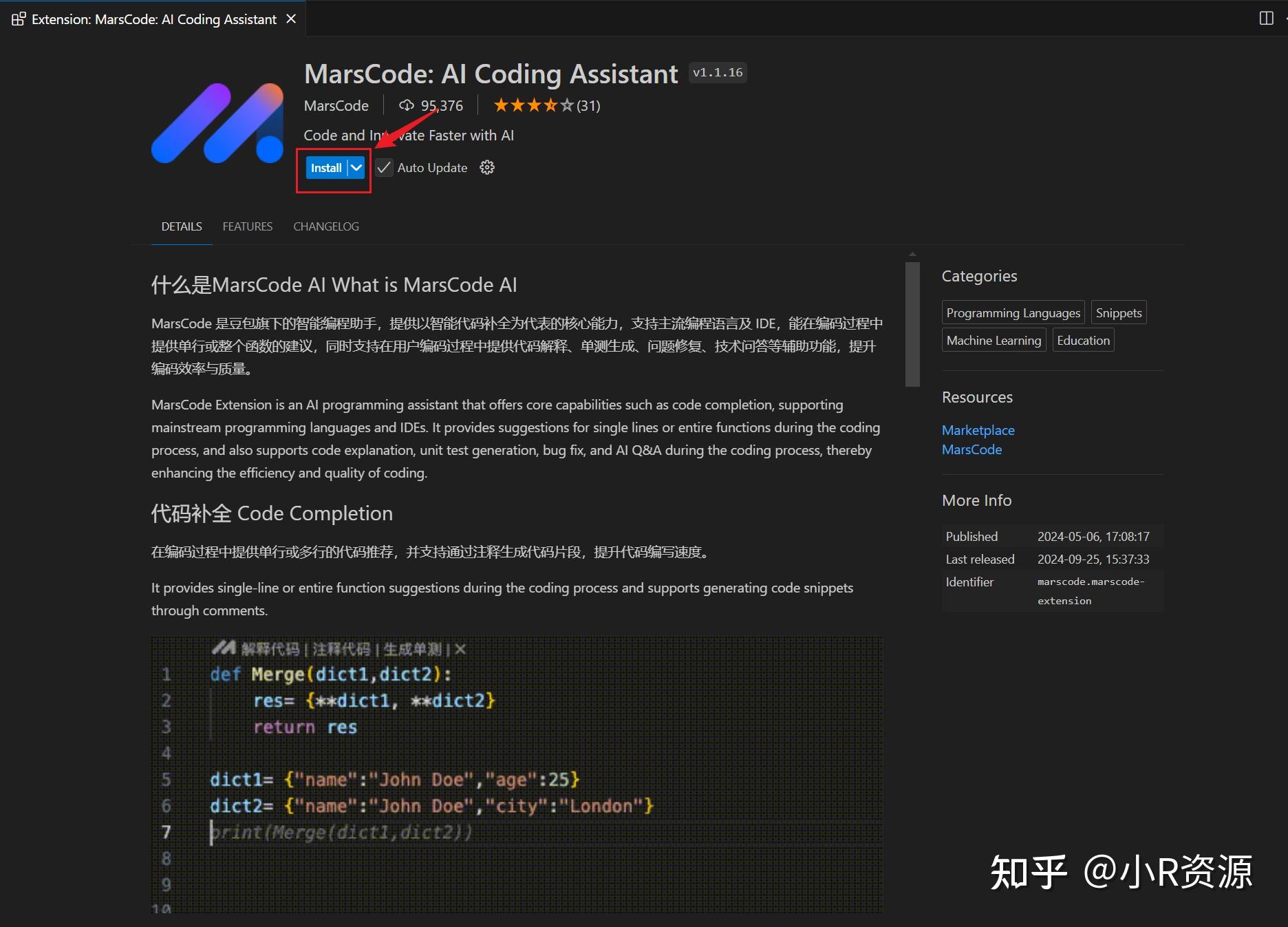Click the content scrollbar handle
The height and width of the screenshot is (927, 1288).
pos(912,323)
